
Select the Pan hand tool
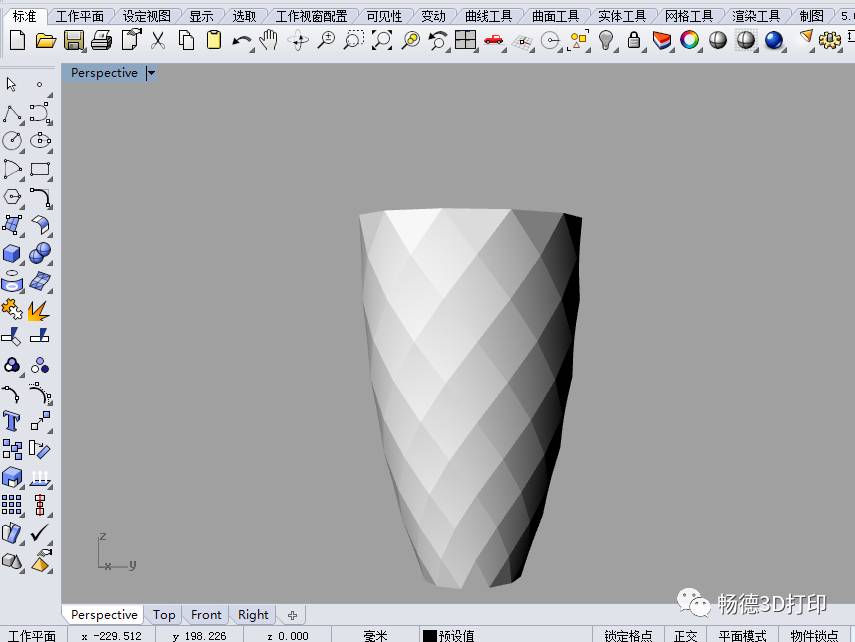point(269,40)
